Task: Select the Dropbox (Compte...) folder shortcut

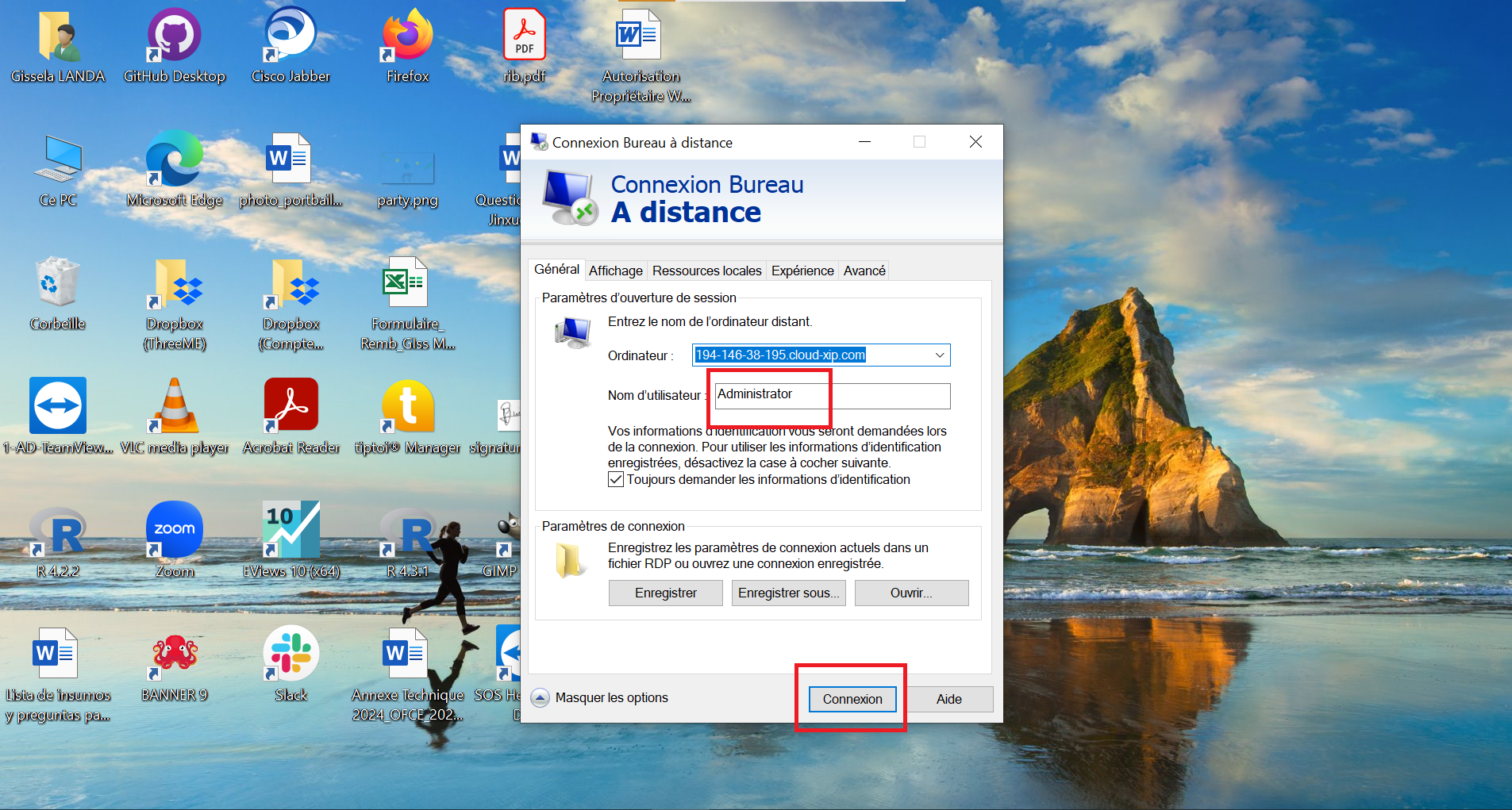Action: pyautogui.click(x=290, y=284)
